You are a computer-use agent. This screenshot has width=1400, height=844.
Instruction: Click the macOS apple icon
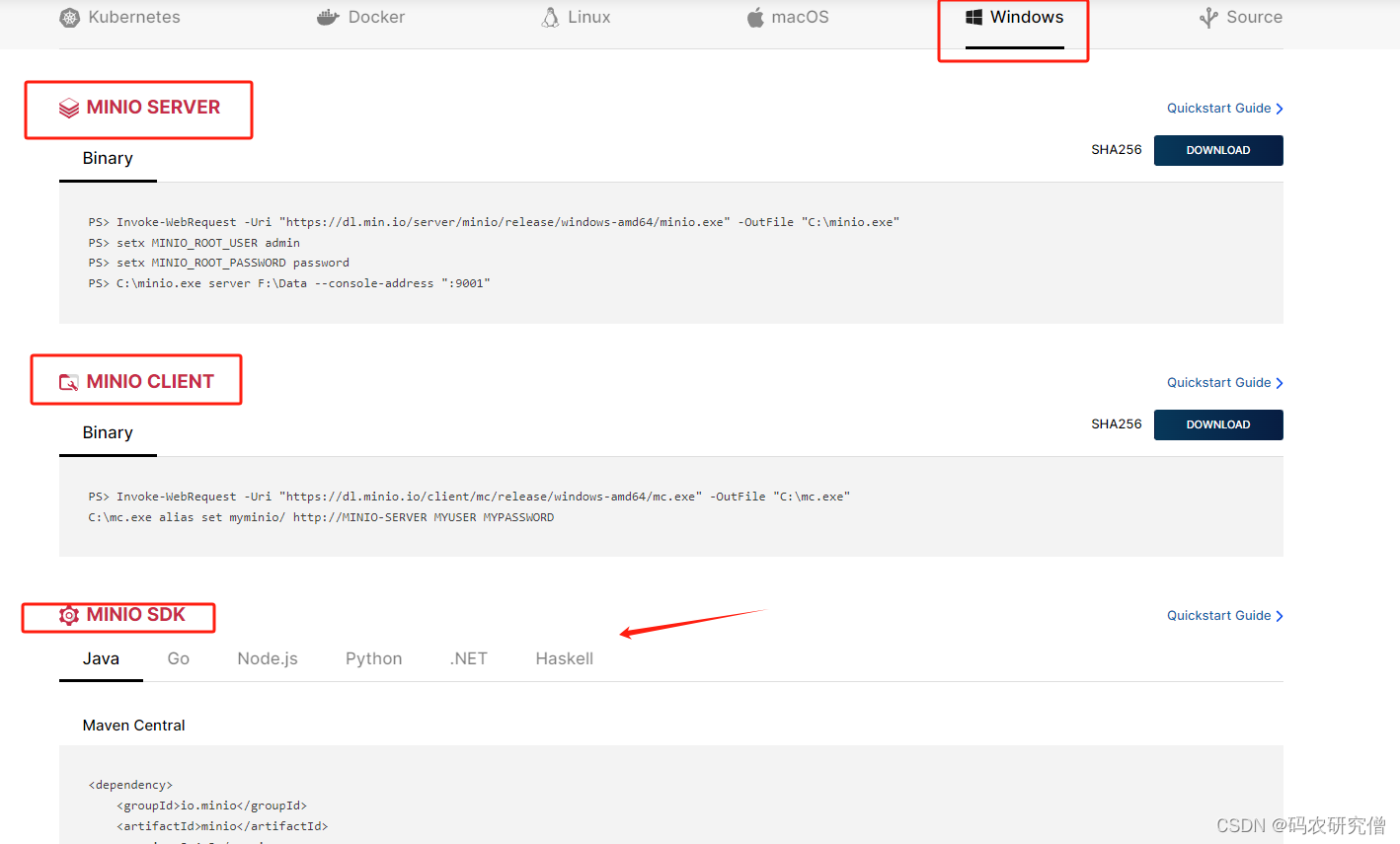click(755, 18)
